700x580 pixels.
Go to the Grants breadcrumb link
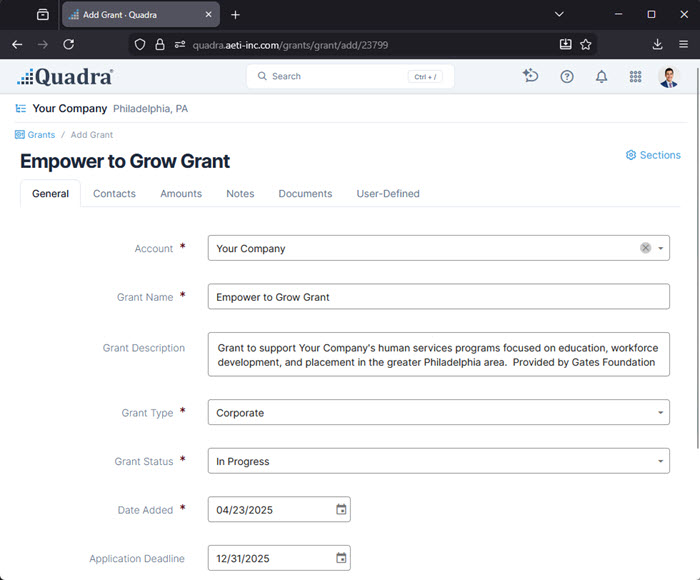coord(40,135)
